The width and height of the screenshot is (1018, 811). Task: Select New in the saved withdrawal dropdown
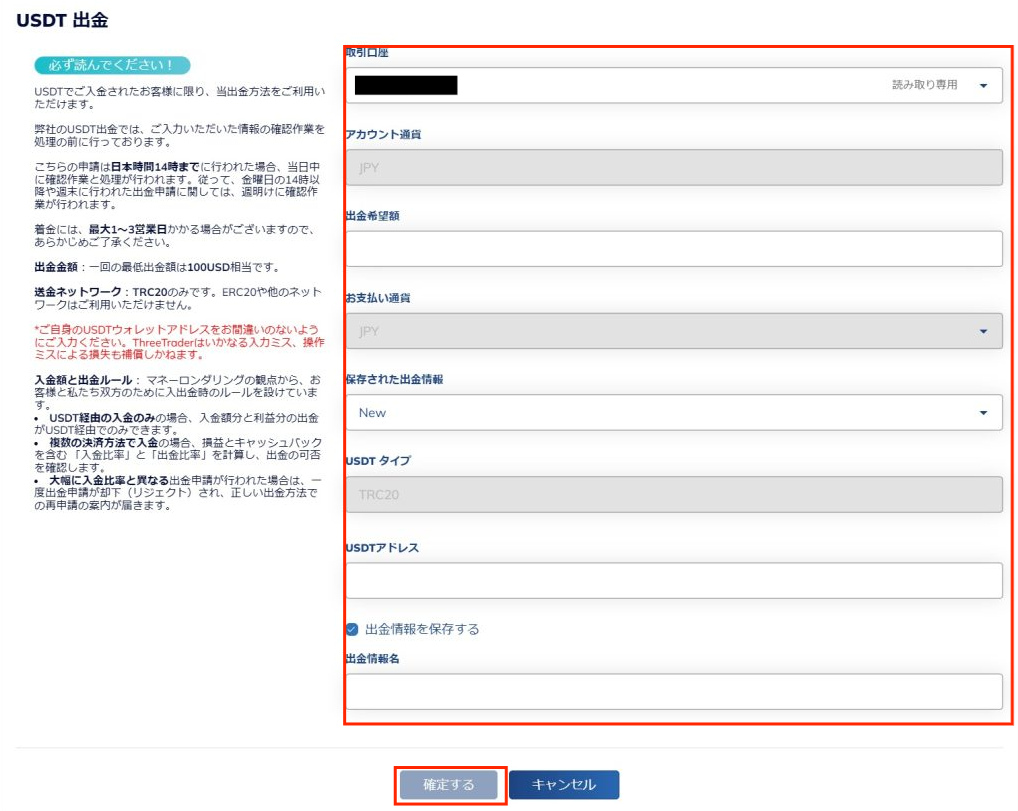(670, 412)
